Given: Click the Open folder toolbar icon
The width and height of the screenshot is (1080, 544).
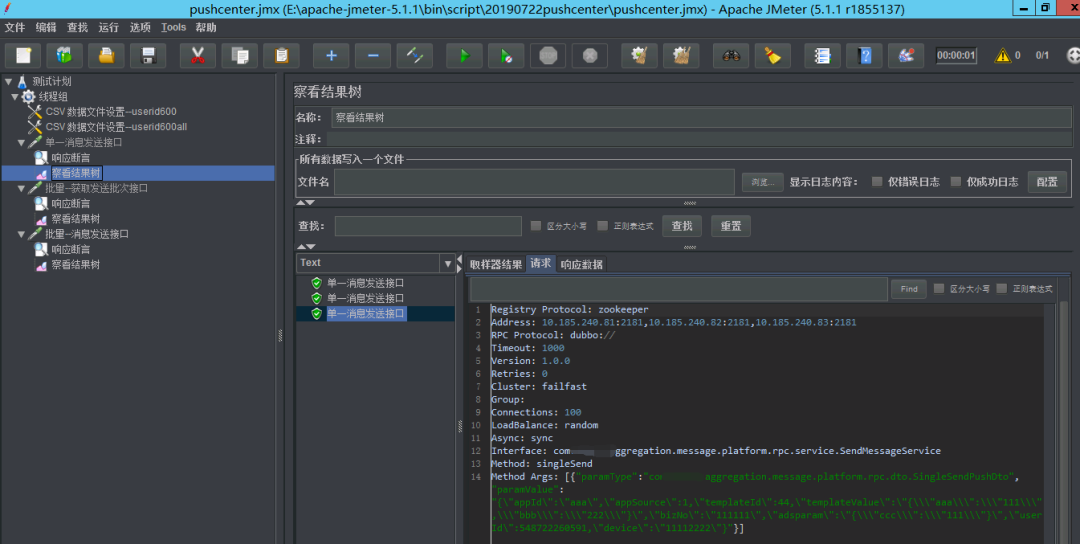Looking at the screenshot, I should pos(106,56).
